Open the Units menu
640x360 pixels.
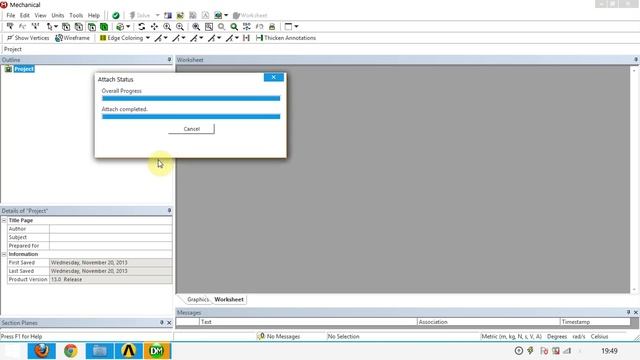point(58,16)
